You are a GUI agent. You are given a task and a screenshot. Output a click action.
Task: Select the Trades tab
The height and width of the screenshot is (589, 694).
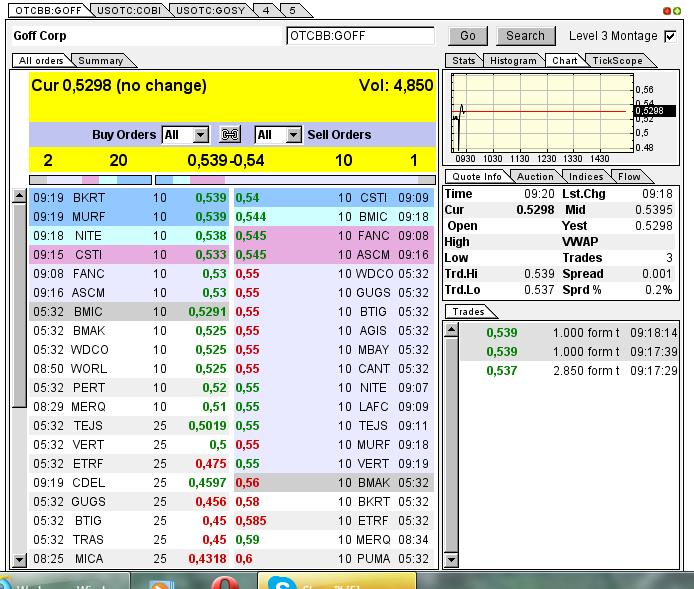(x=468, y=312)
